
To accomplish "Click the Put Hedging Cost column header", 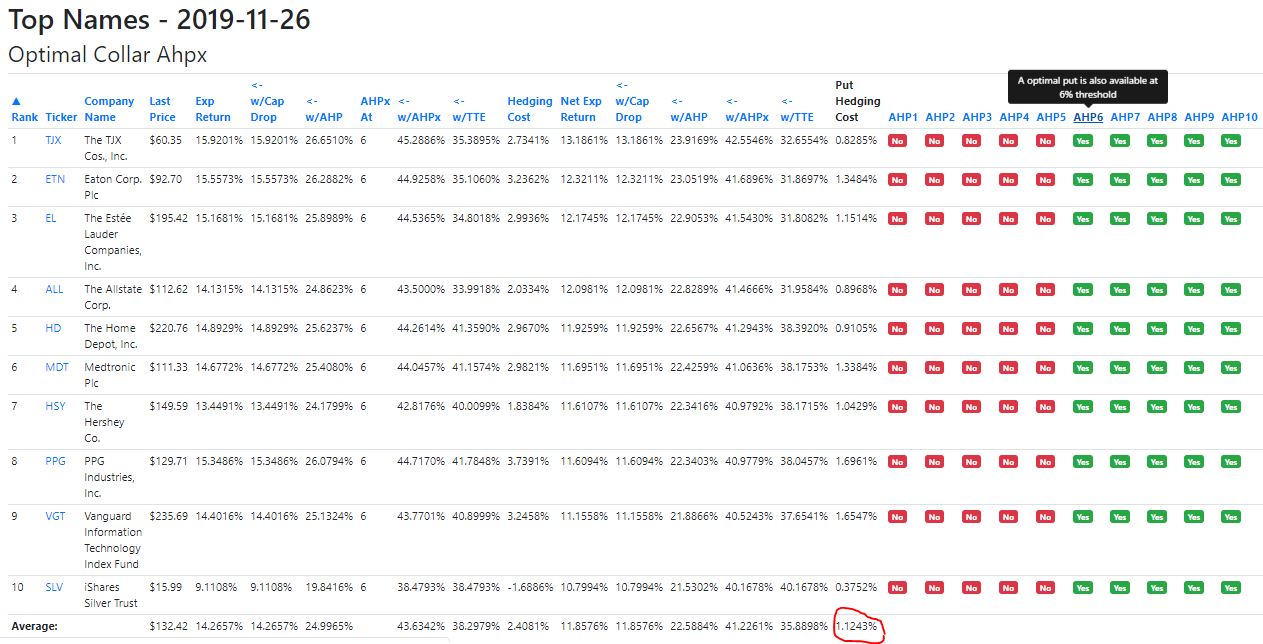I will click(858, 101).
